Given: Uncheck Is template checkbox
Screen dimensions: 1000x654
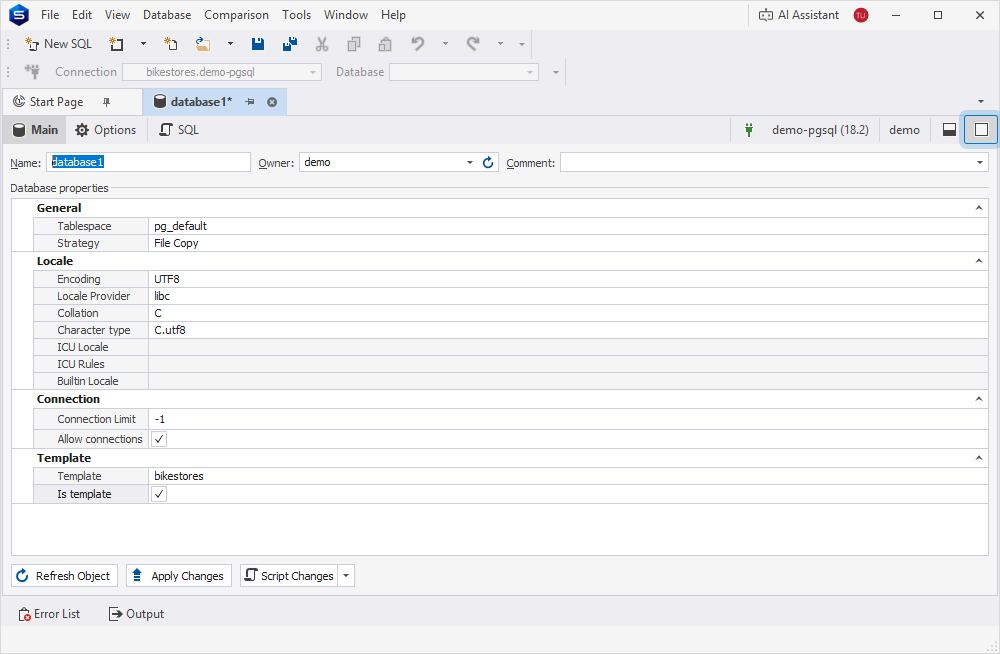Looking at the screenshot, I should (159, 494).
